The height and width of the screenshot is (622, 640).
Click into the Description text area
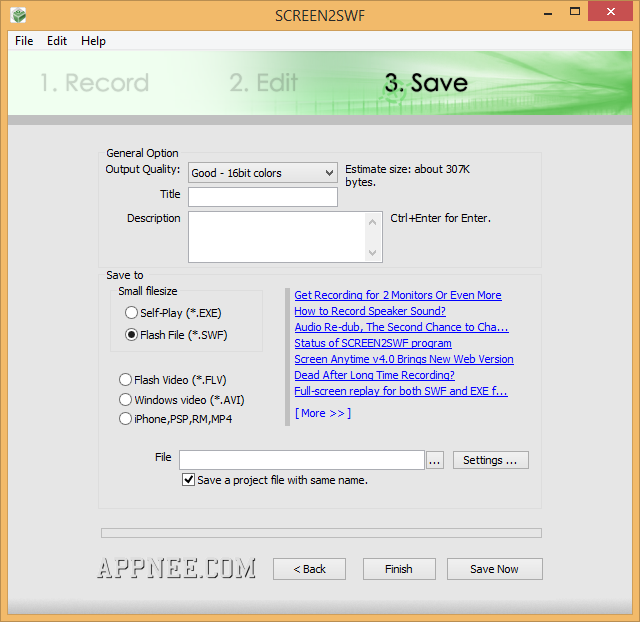[x=277, y=237]
